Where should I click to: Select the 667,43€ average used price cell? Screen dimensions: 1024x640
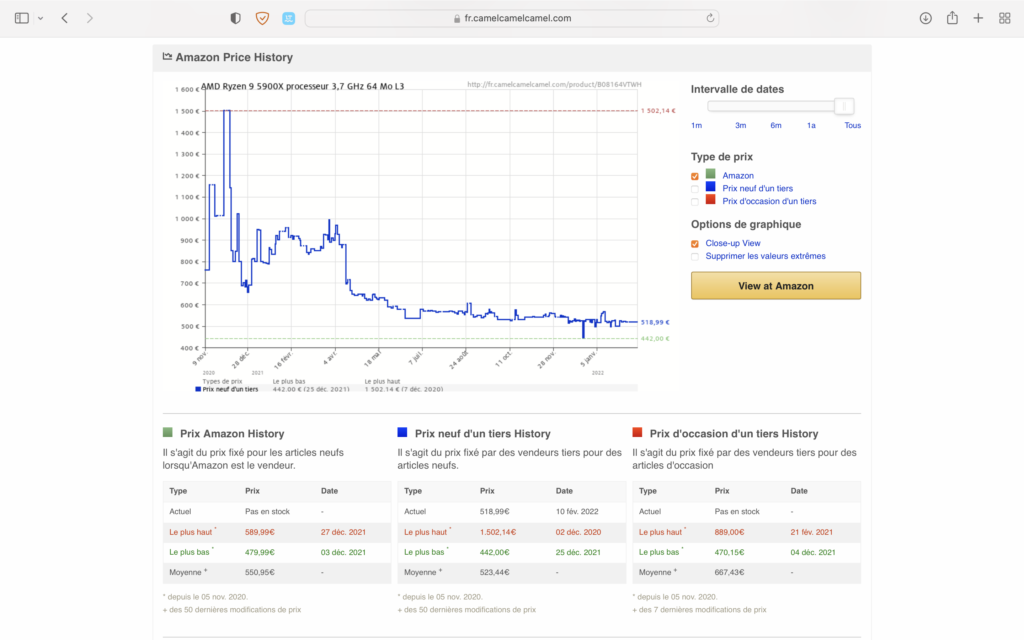[x=729, y=573]
